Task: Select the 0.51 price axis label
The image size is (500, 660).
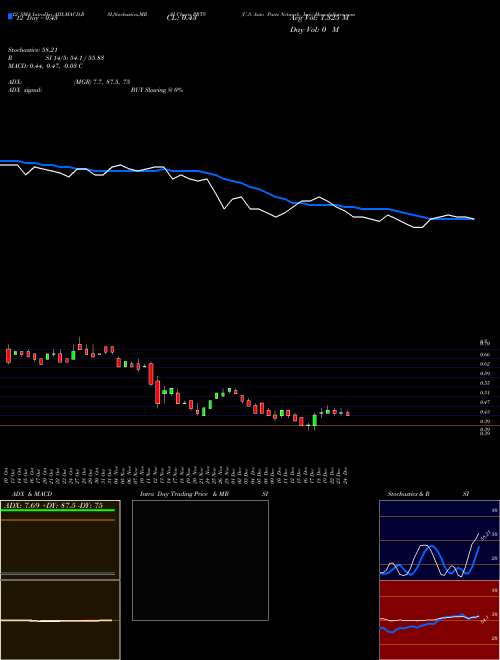Action: [485, 393]
